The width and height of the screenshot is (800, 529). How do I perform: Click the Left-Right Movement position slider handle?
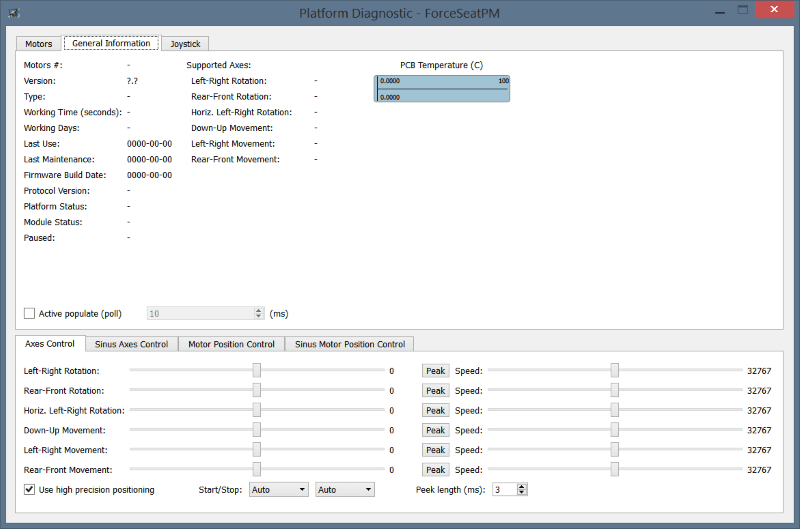(x=257, y=449)
